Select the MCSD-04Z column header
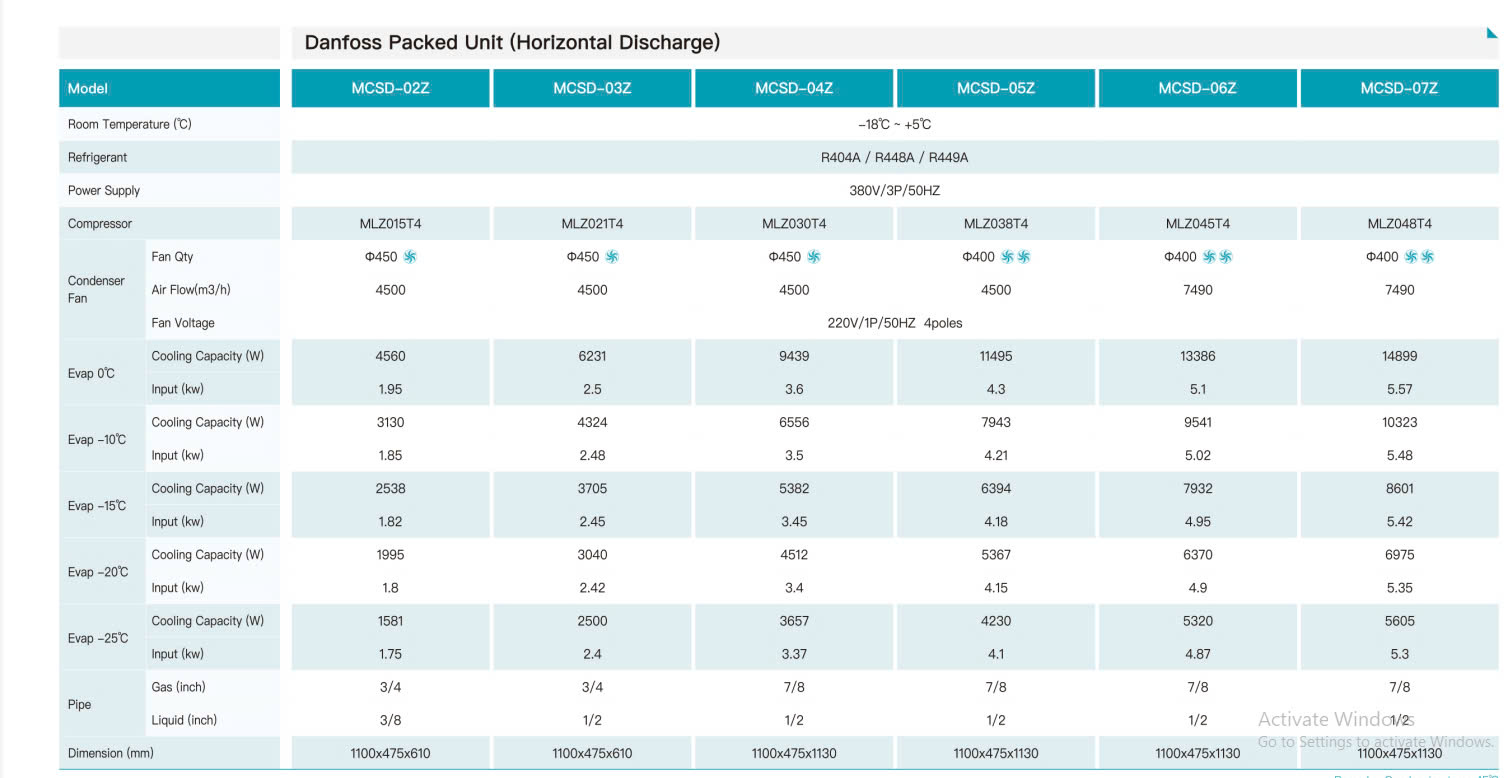This screenshot has height=778, width=1506. tap(794, 88)
